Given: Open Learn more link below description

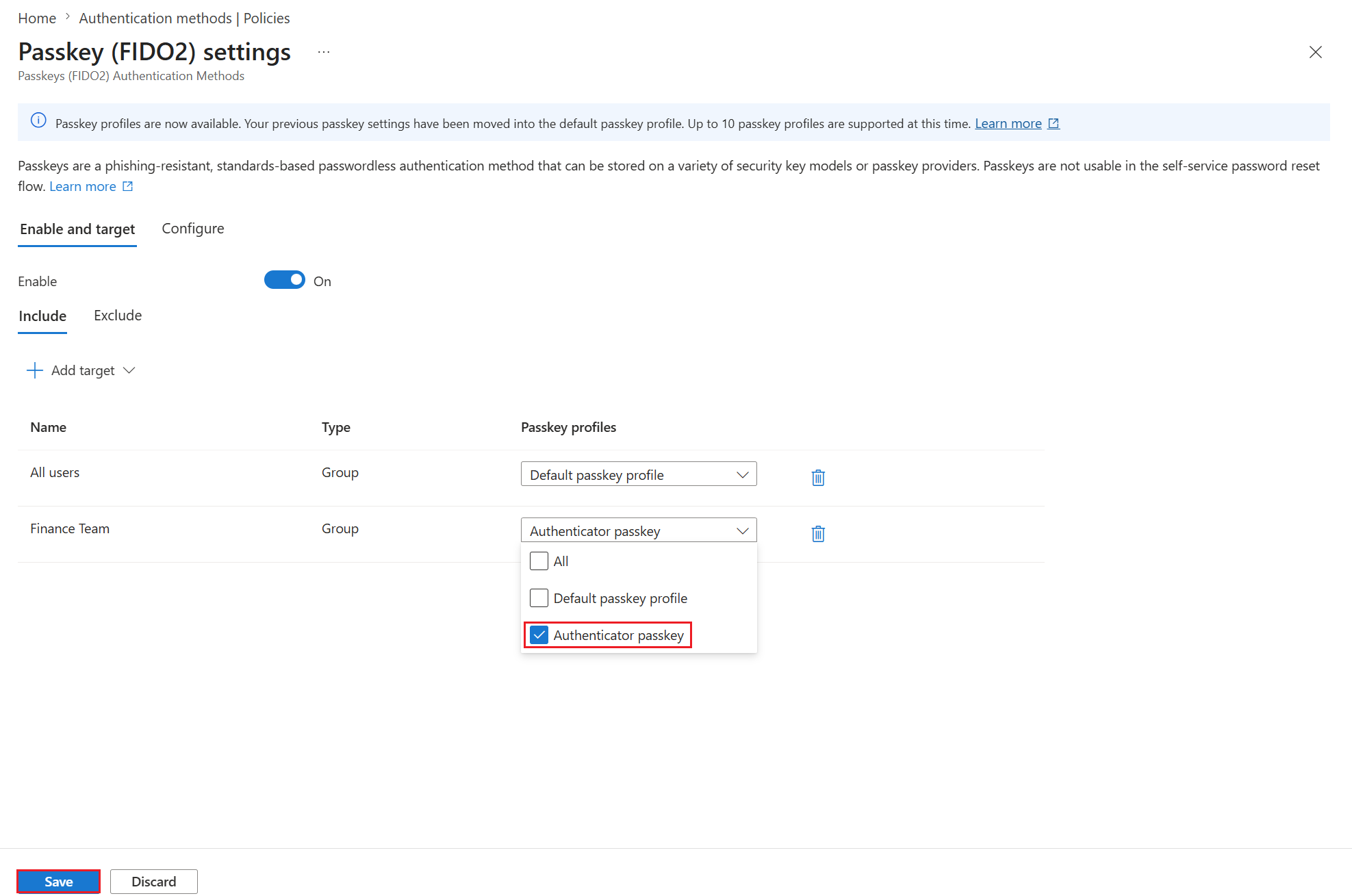Looking at the screenshot, I should tap(83, 186).
